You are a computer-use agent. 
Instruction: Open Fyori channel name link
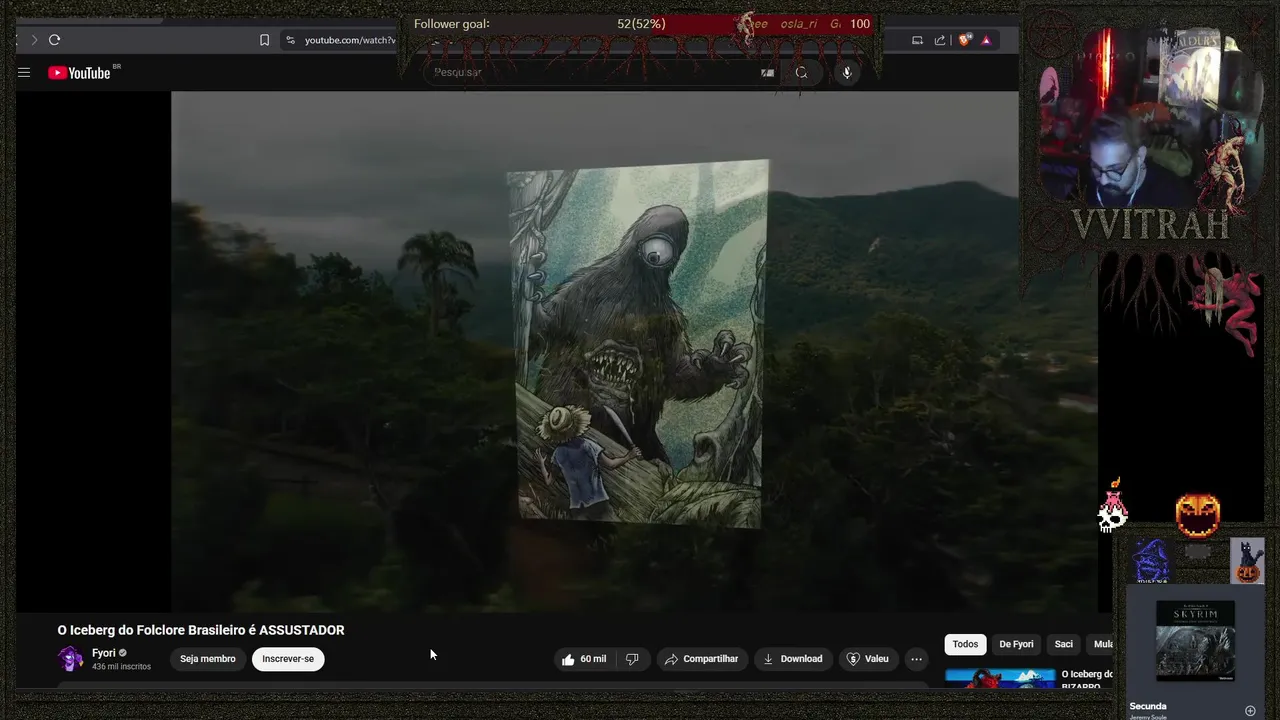[x=104, y=653]
